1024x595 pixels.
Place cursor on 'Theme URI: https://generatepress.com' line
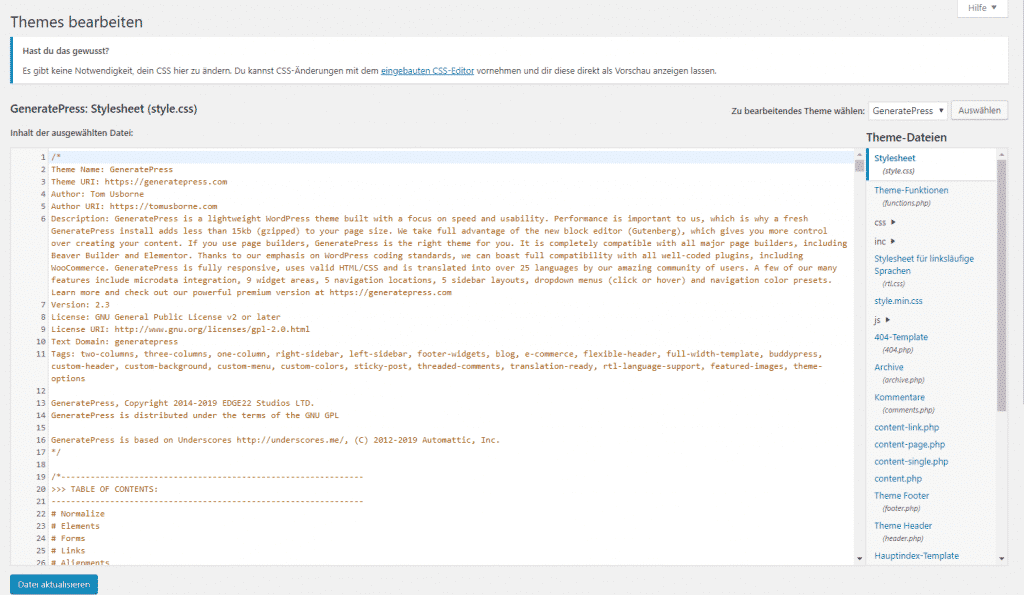(139, 182)
